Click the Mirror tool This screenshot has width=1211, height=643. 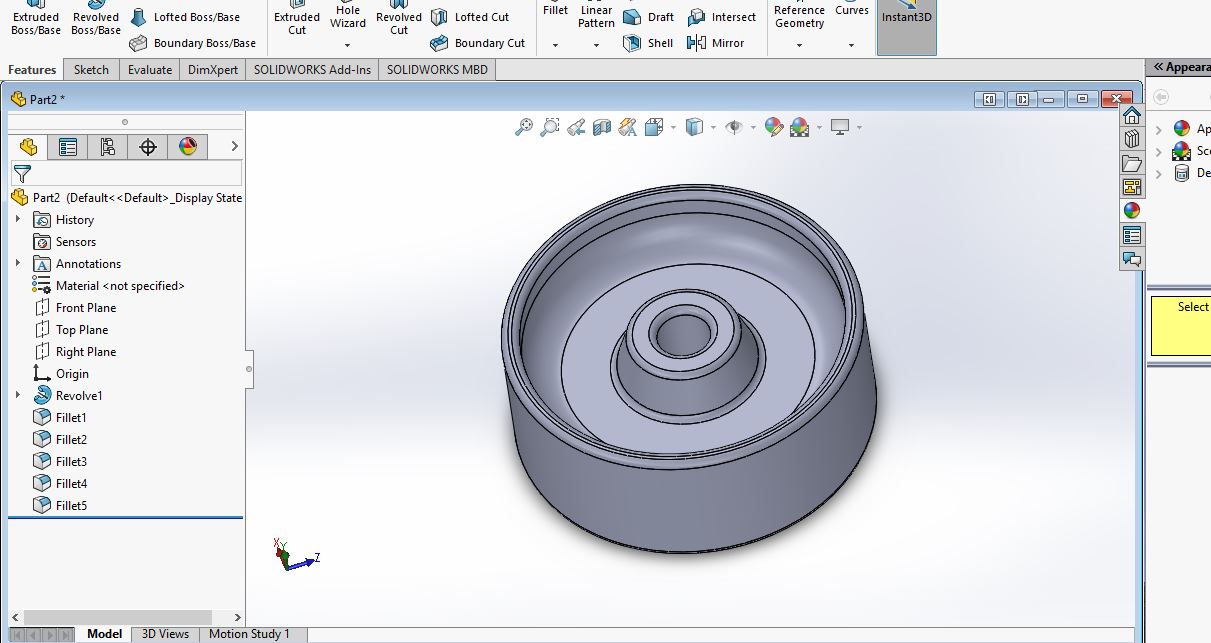point(716,43)
